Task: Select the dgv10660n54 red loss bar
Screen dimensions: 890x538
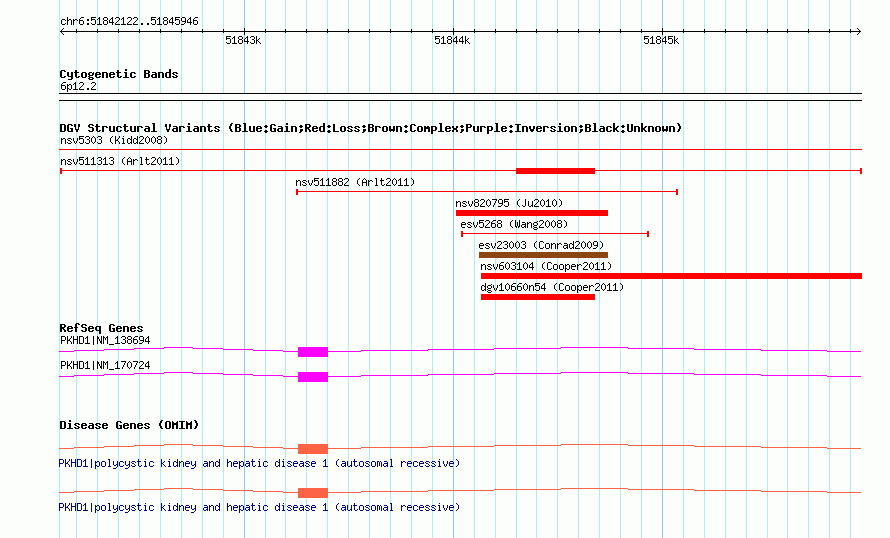Action: point(538,297)
